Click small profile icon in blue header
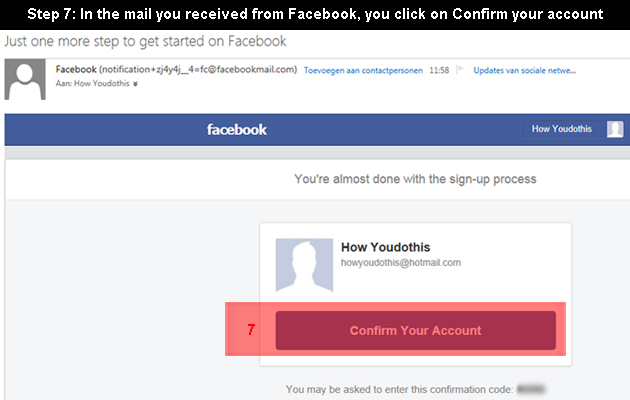This screenshot has width=630, height=400. [615, 129]
